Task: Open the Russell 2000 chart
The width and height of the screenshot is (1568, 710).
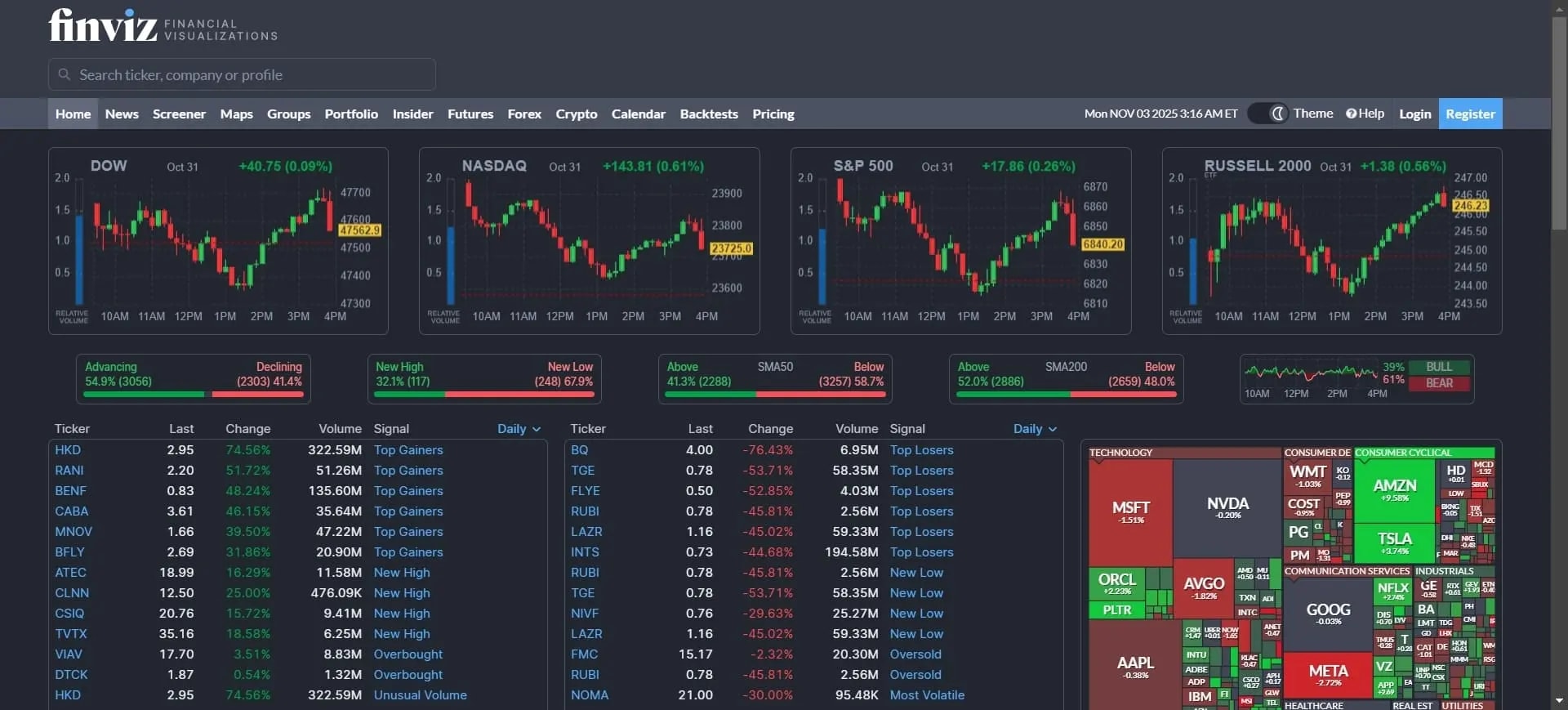Action: pos(1332,241)
